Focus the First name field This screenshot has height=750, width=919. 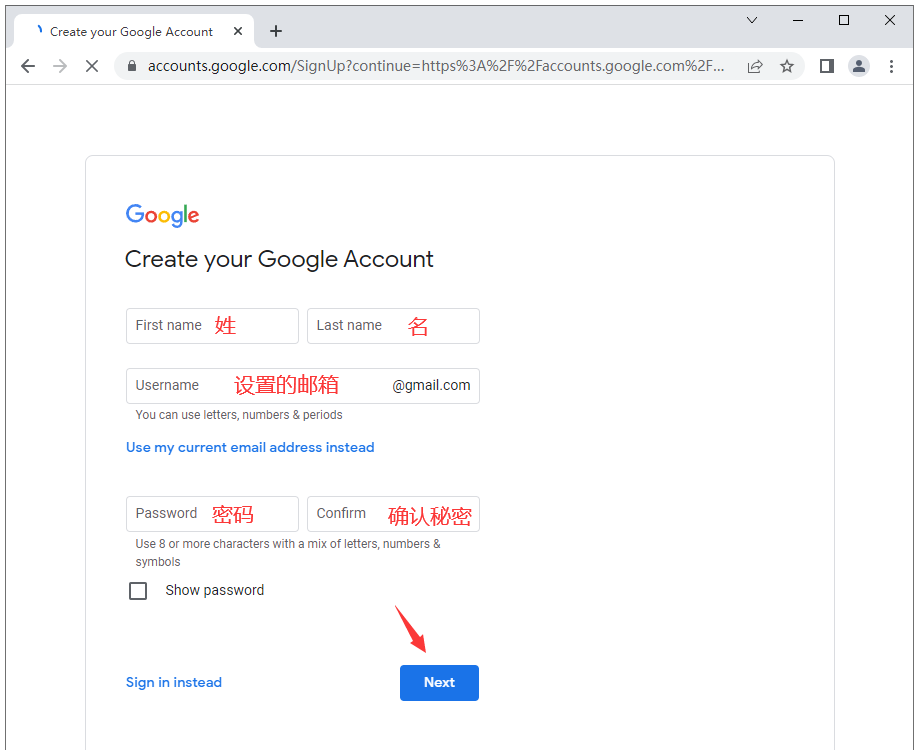212,326
